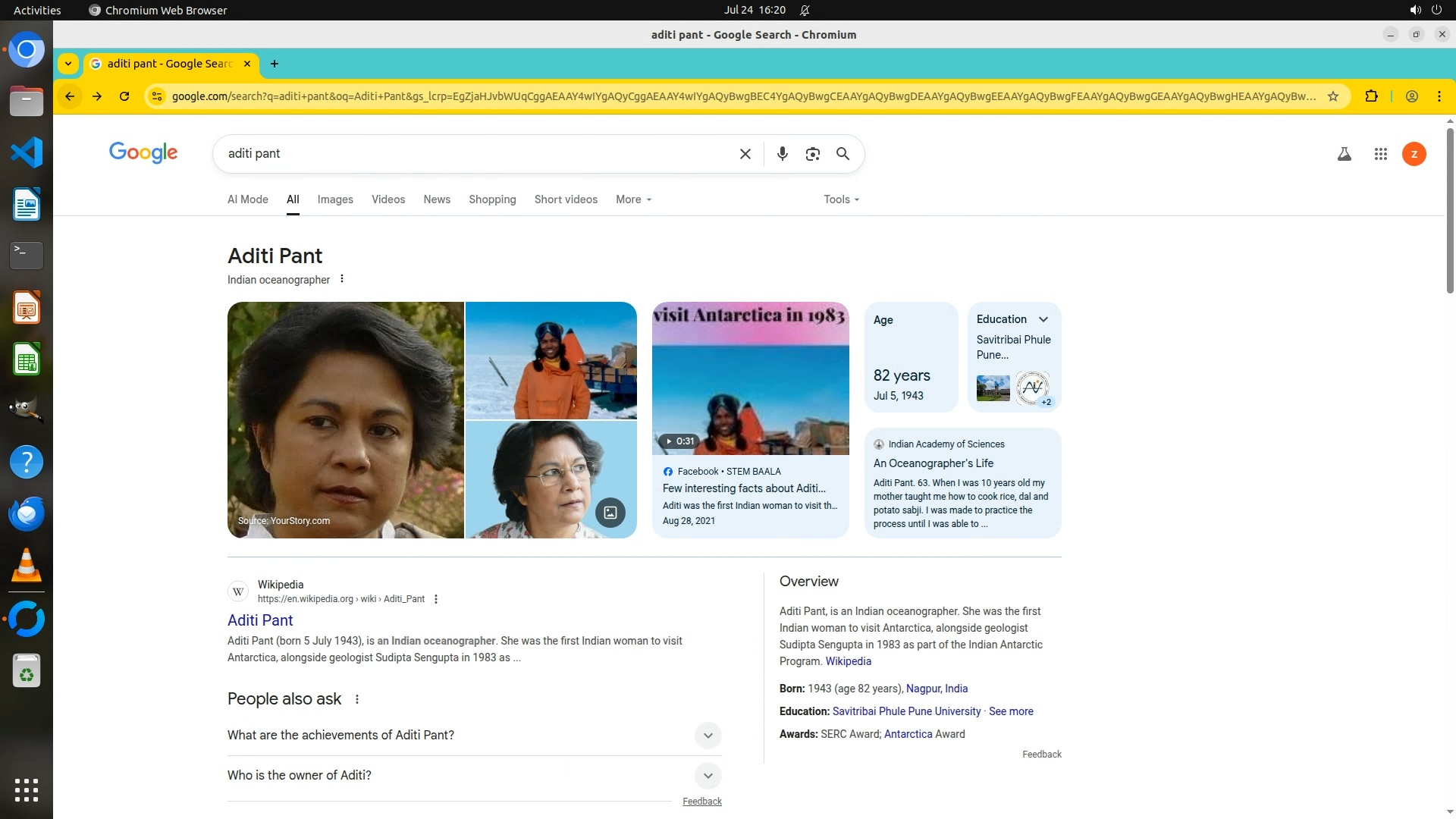Bookmark this page with star icon

pos(1332,96)
